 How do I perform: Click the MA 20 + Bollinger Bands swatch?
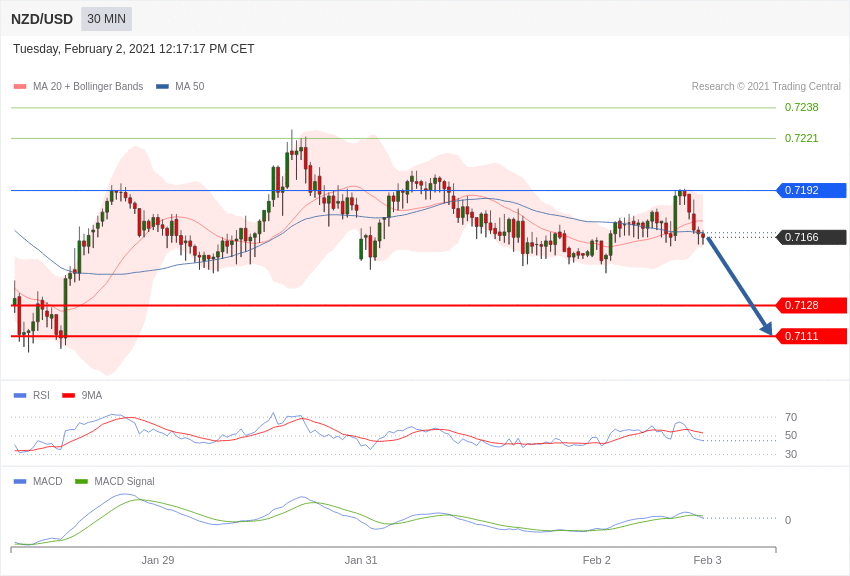click(x=20, y=86)
